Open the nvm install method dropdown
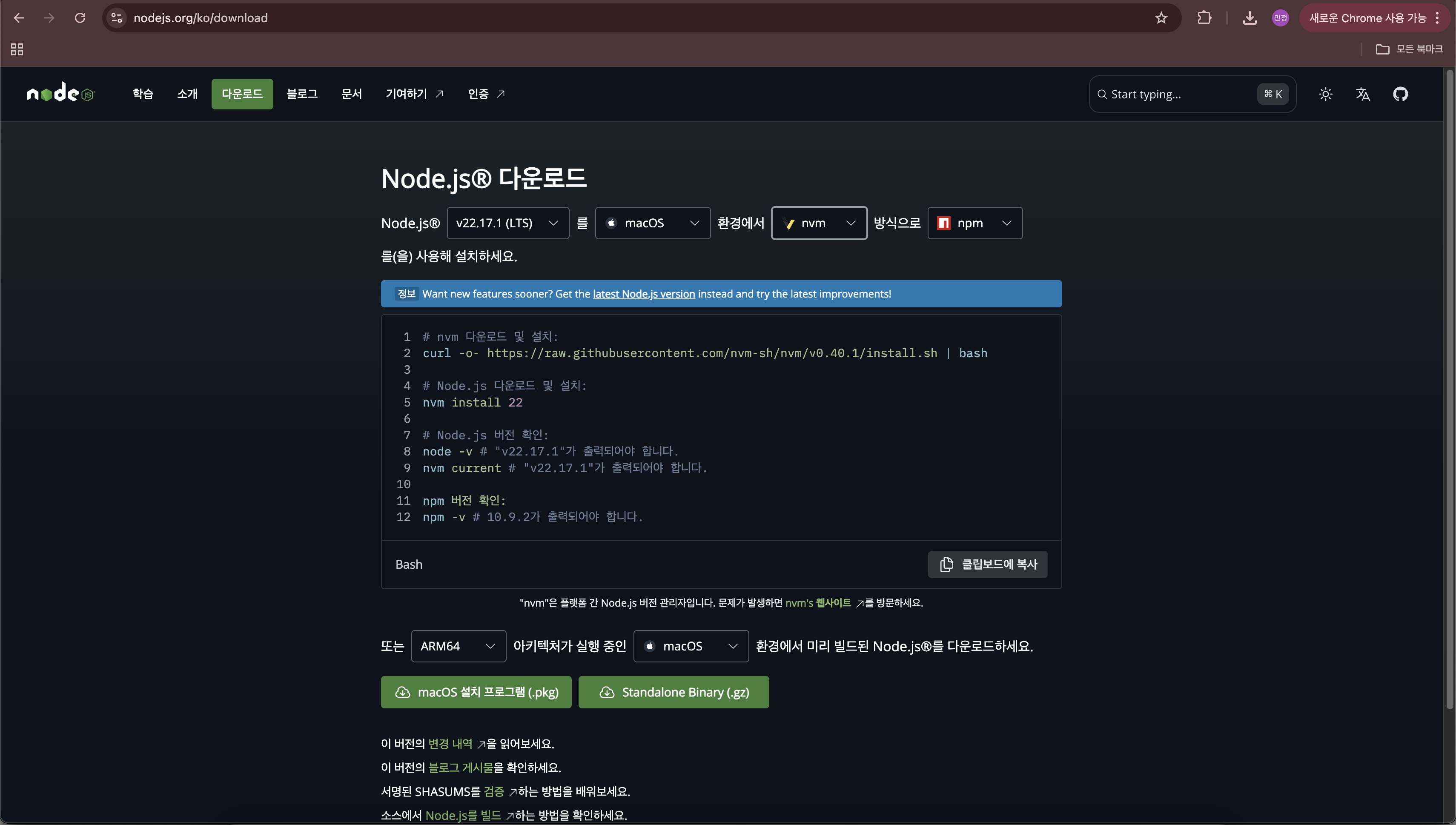This screenshot has height=825, width=1456. (819, 223)
